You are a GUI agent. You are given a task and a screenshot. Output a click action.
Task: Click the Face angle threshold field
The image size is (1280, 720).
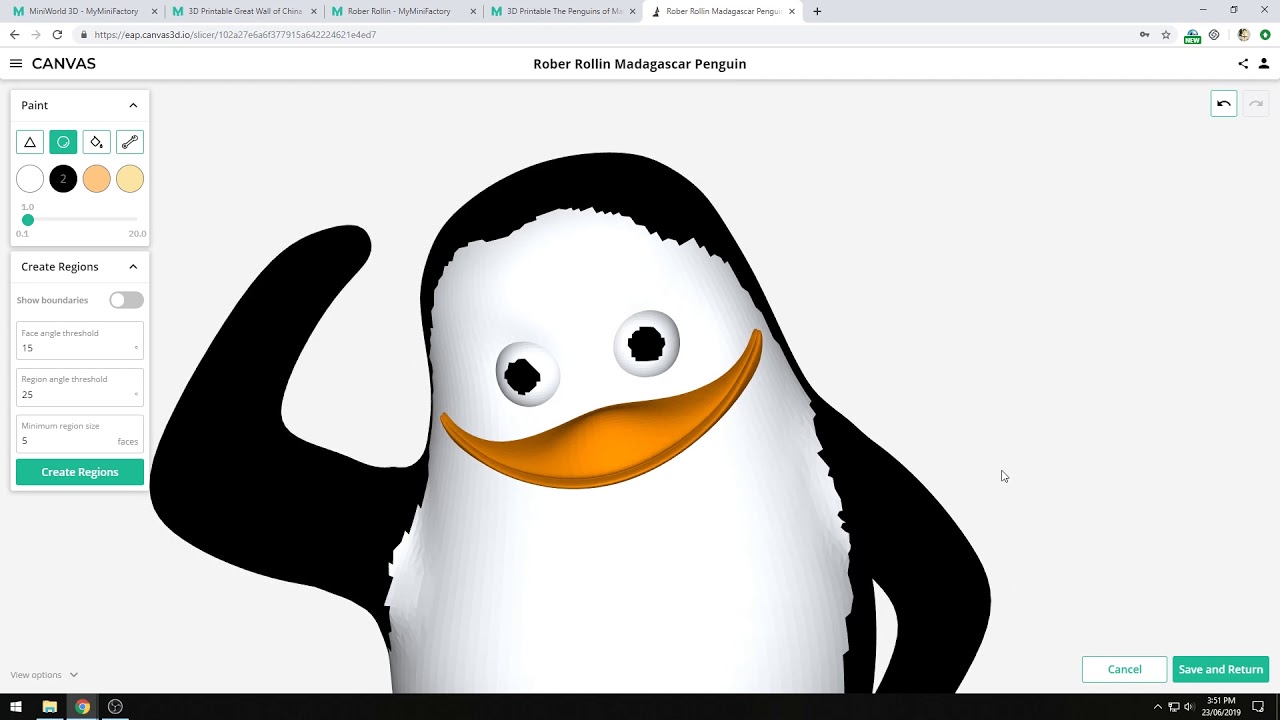click(80, 340)
